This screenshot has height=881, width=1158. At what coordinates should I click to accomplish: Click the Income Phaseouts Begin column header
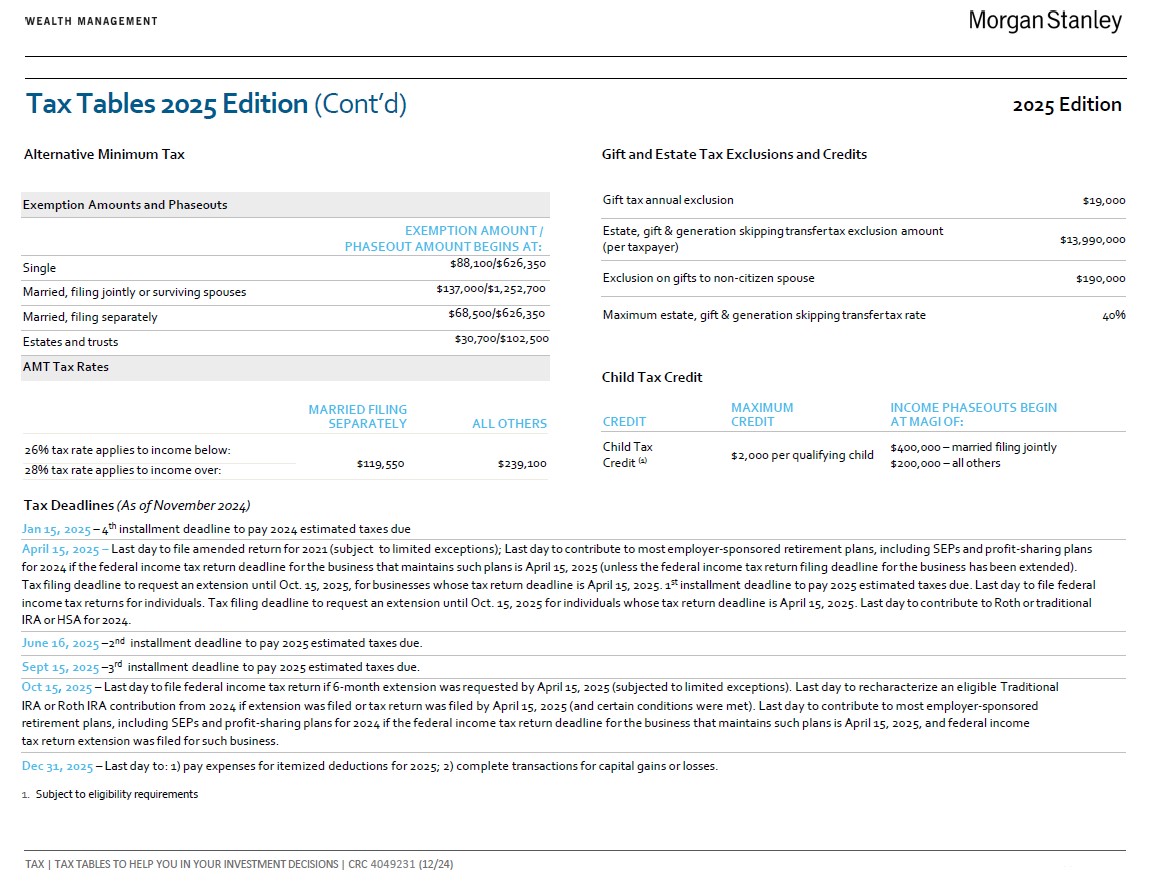click(973, 414)
